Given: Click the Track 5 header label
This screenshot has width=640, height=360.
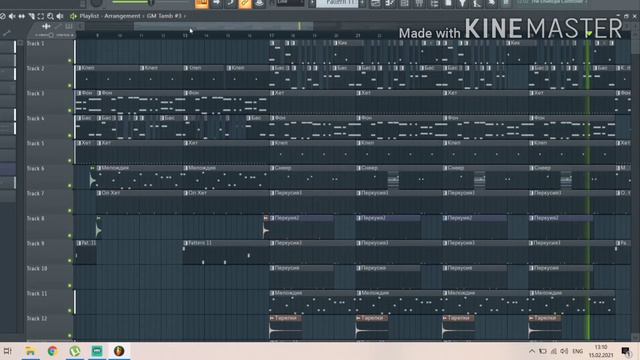Looking at the screenshot, I should point(36,144).
